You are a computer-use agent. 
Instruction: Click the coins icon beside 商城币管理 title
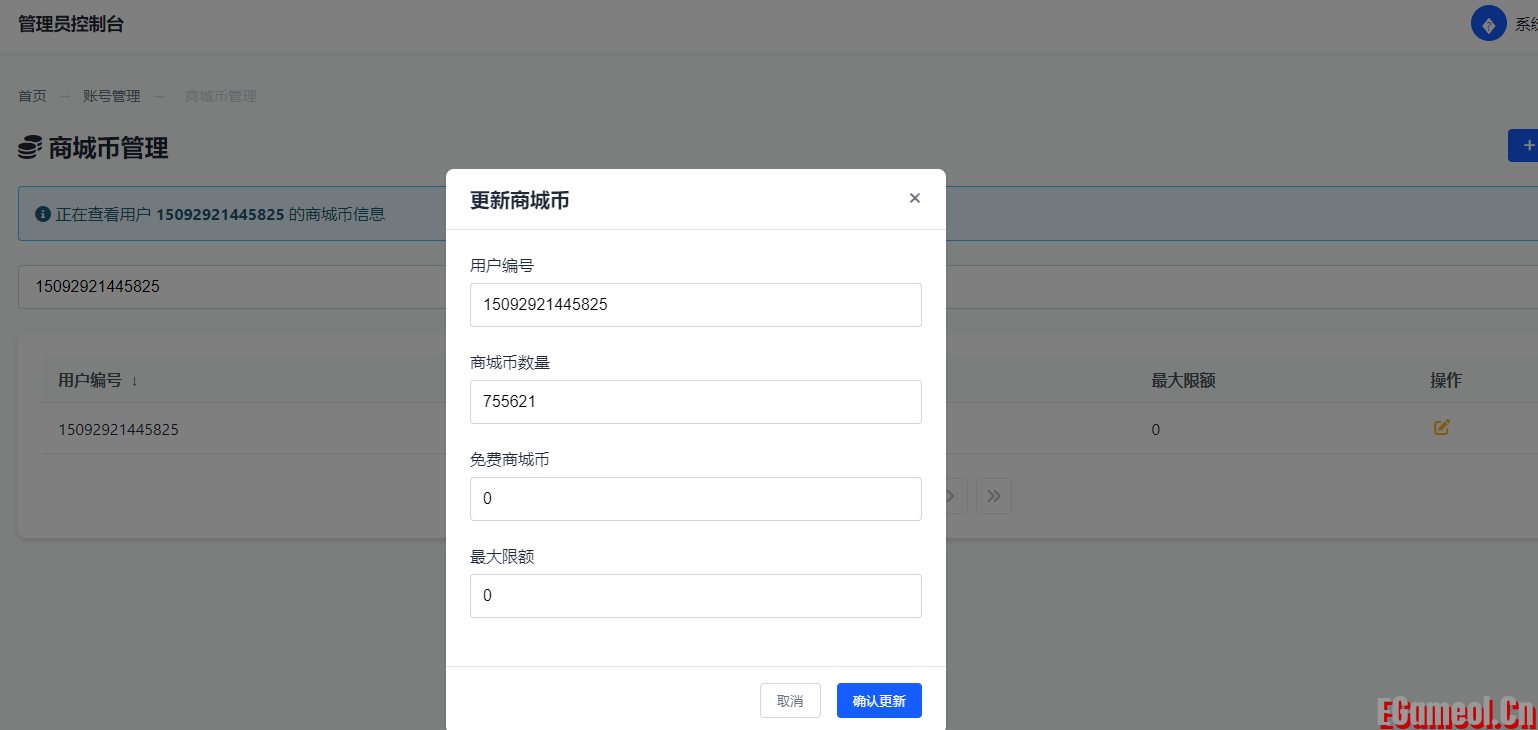pyautogui.click(x=29, y=147)
